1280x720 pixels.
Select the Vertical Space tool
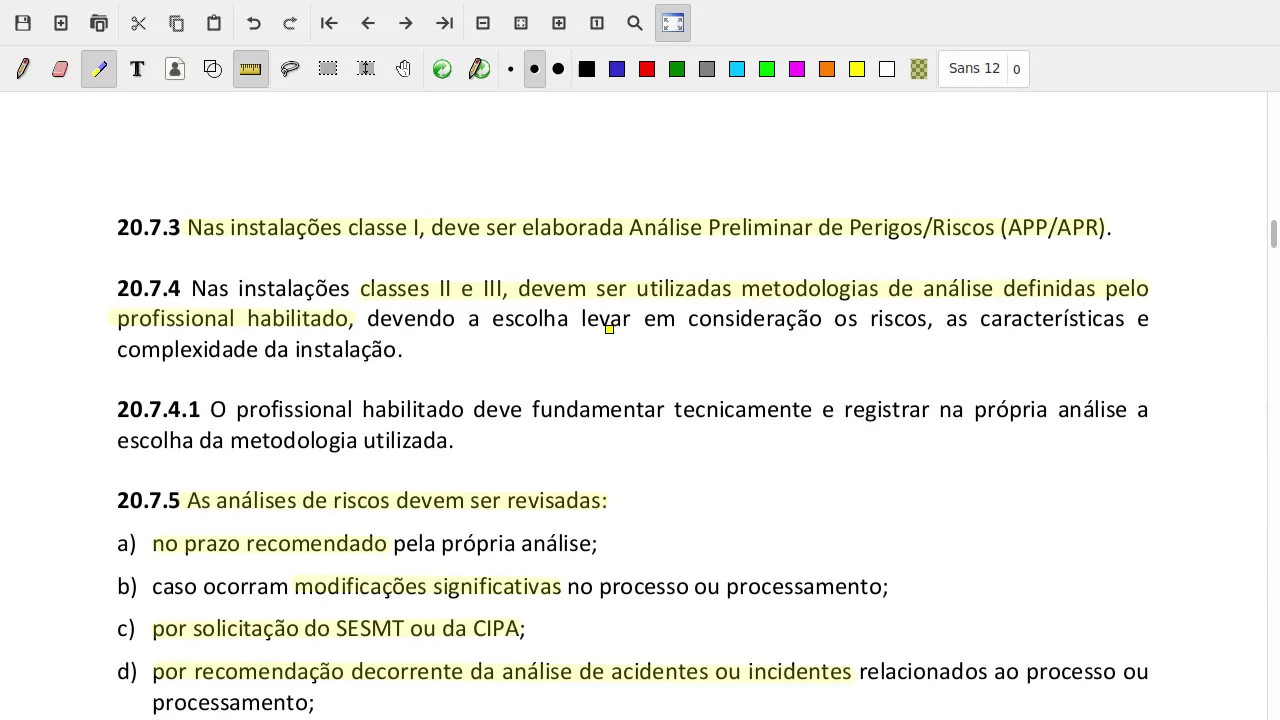pyautogui.click(x=366, y=69)
